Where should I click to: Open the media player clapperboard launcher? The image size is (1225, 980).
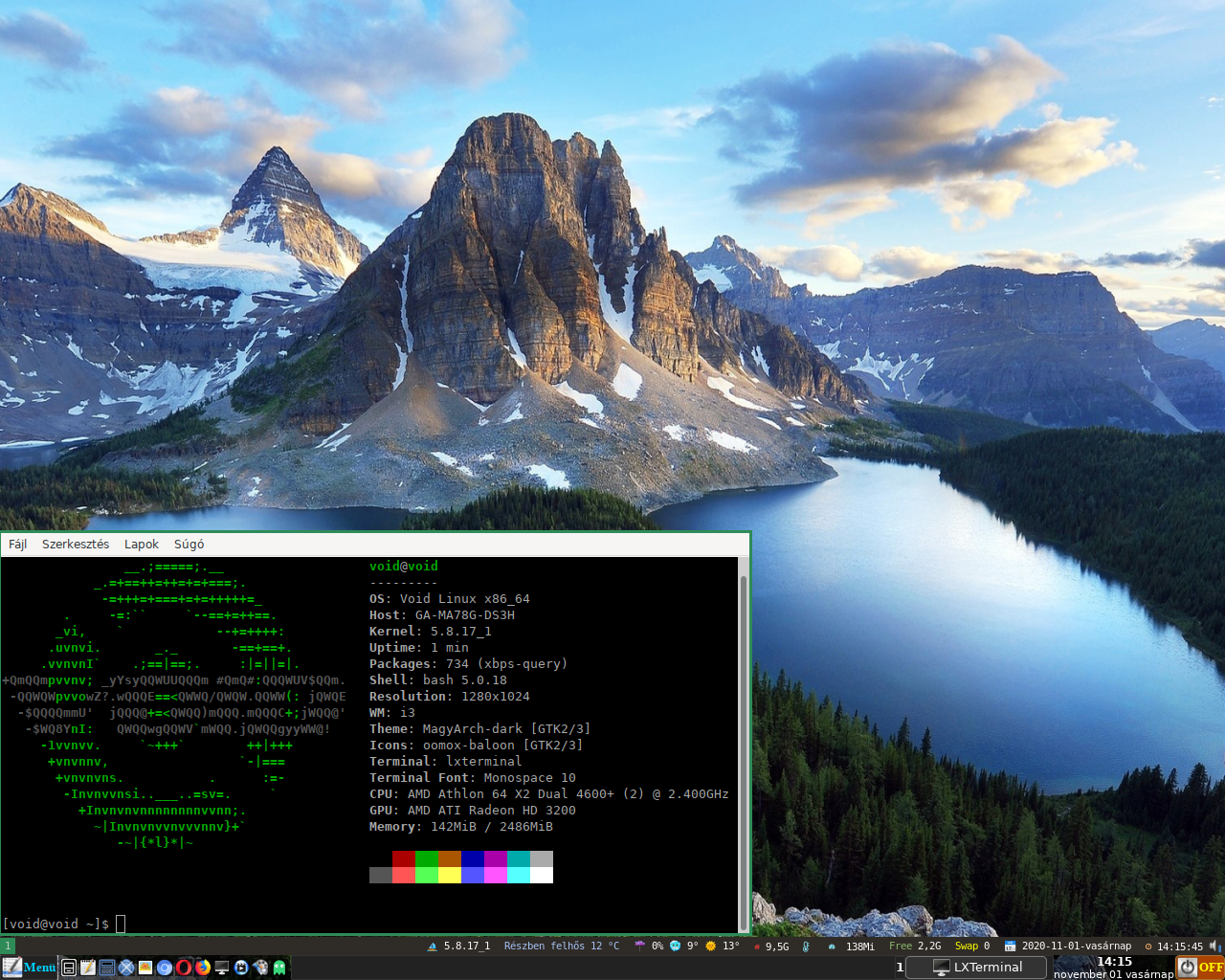(241, 968)
